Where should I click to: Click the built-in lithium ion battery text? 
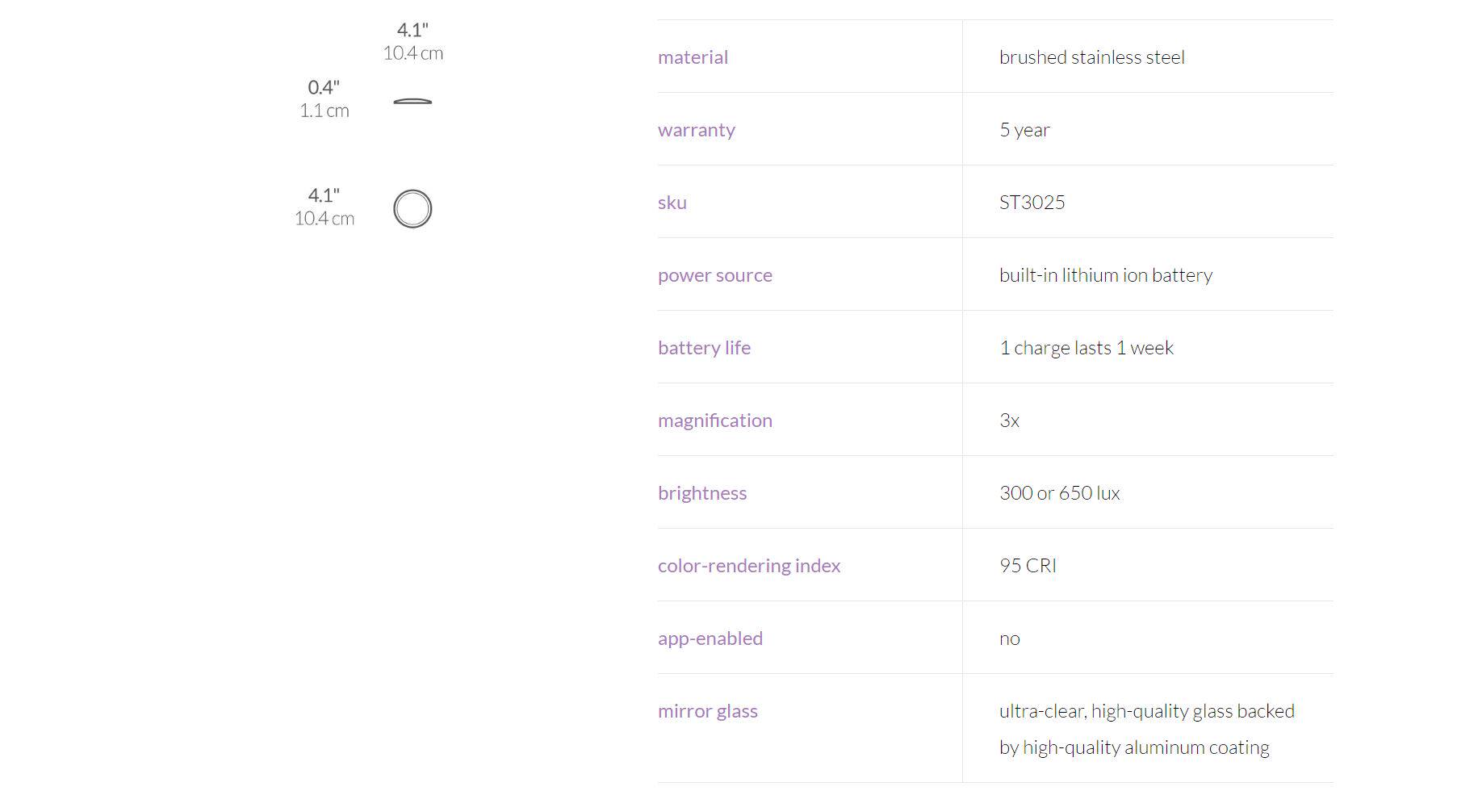(1105, 275)
